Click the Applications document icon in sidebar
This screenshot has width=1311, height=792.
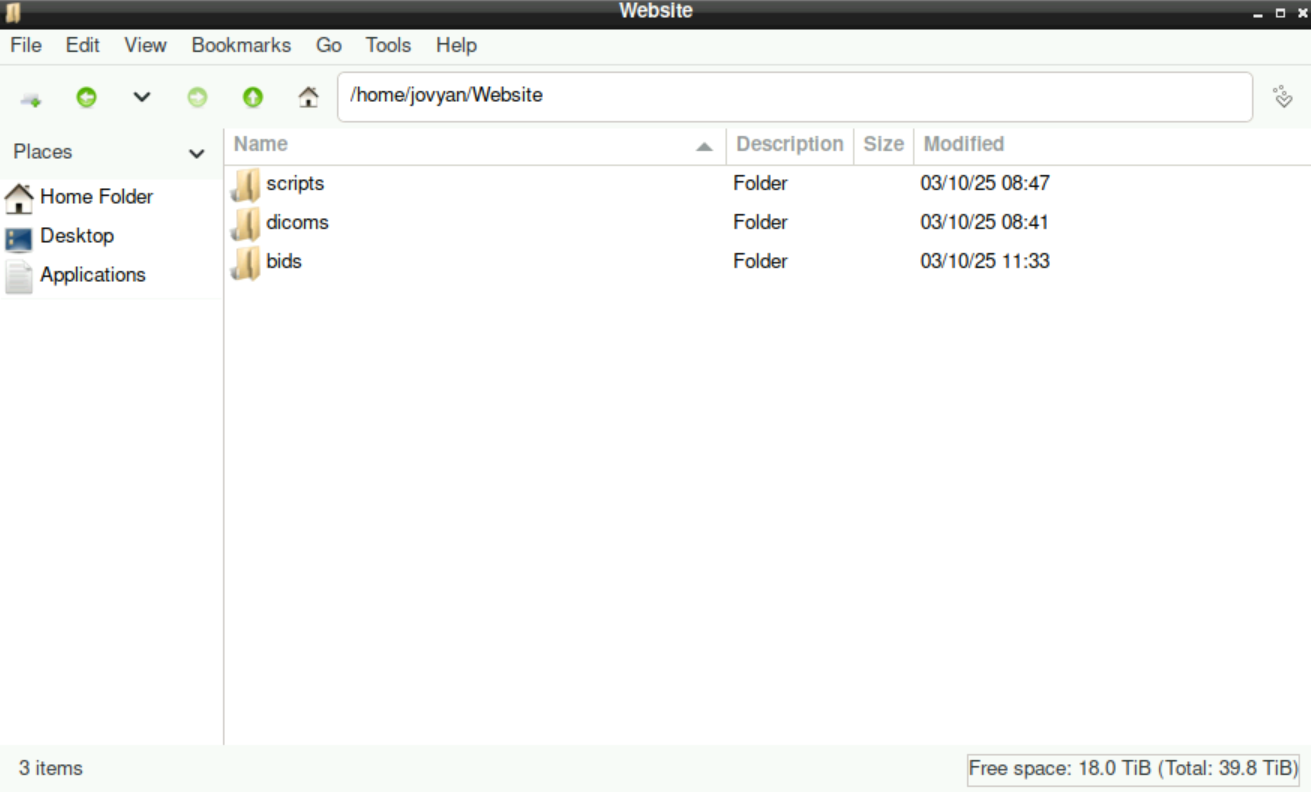point(19,277)
